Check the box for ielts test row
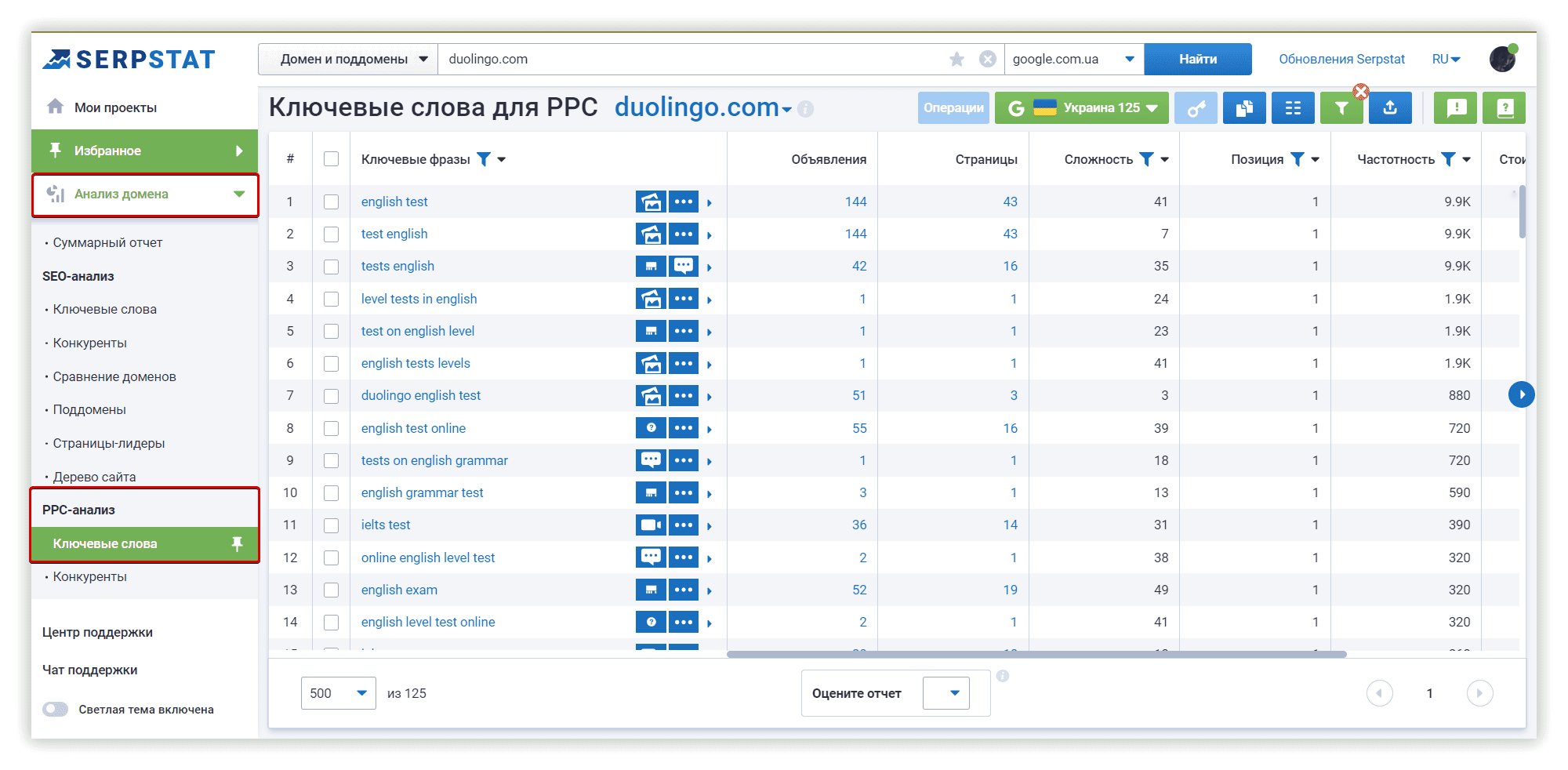This screenshot has height=770, width=1568. pos(331,525)
